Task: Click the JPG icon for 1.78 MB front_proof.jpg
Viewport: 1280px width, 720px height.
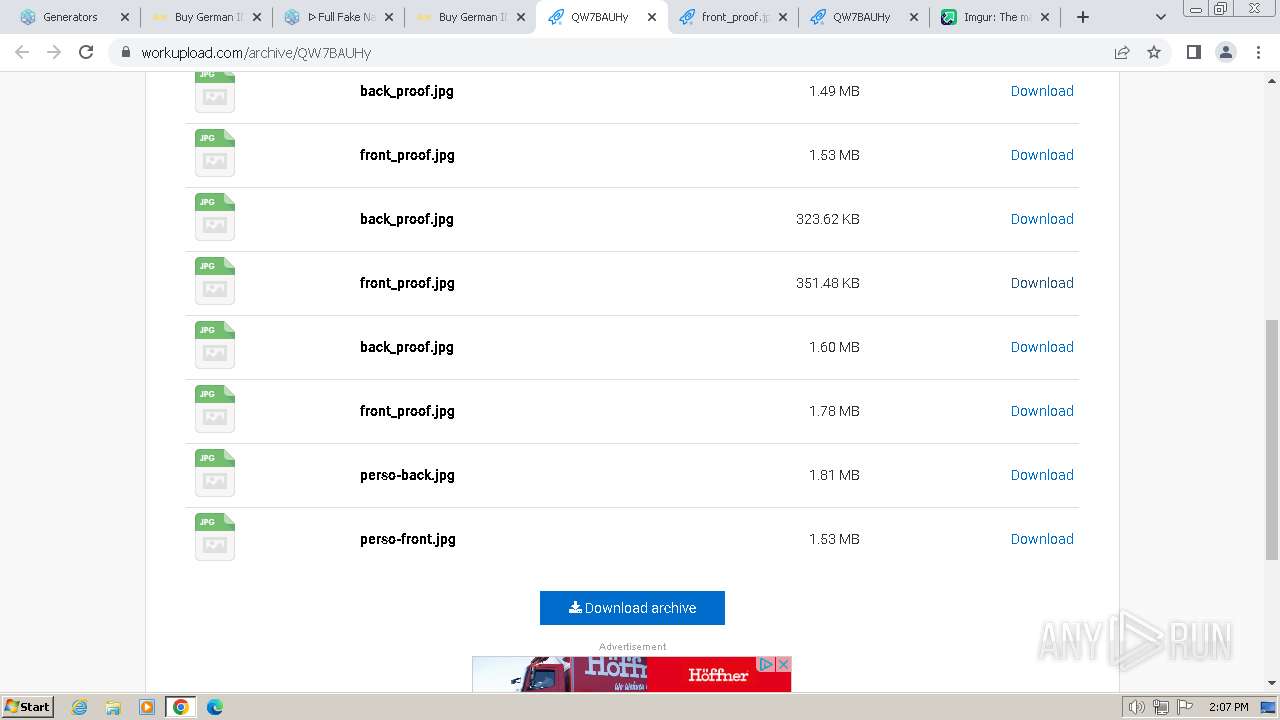Action: [x=215, y=409]
